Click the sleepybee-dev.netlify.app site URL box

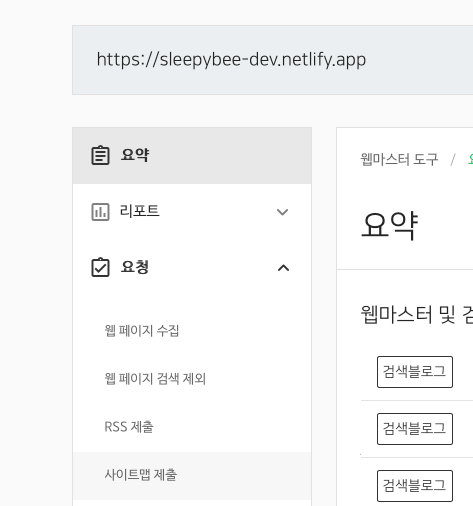tap(273, 60)
